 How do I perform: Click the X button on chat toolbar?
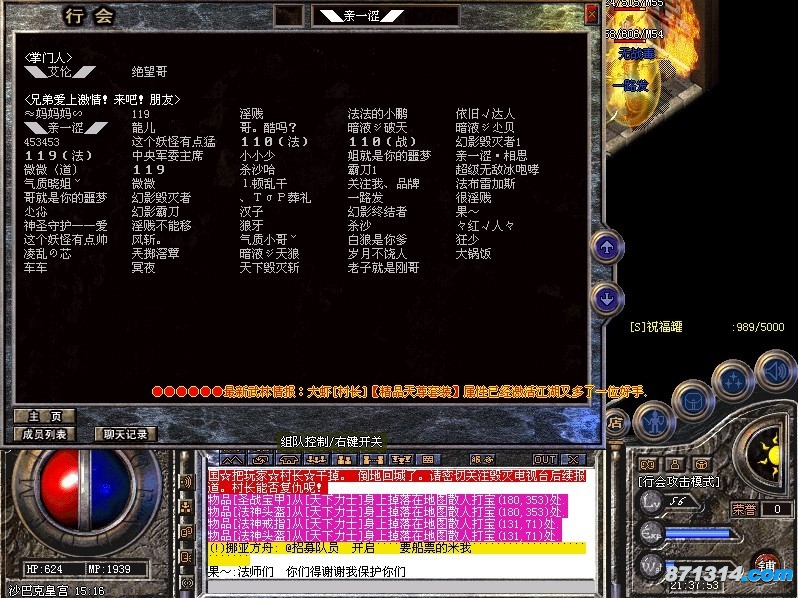[574, 459]
